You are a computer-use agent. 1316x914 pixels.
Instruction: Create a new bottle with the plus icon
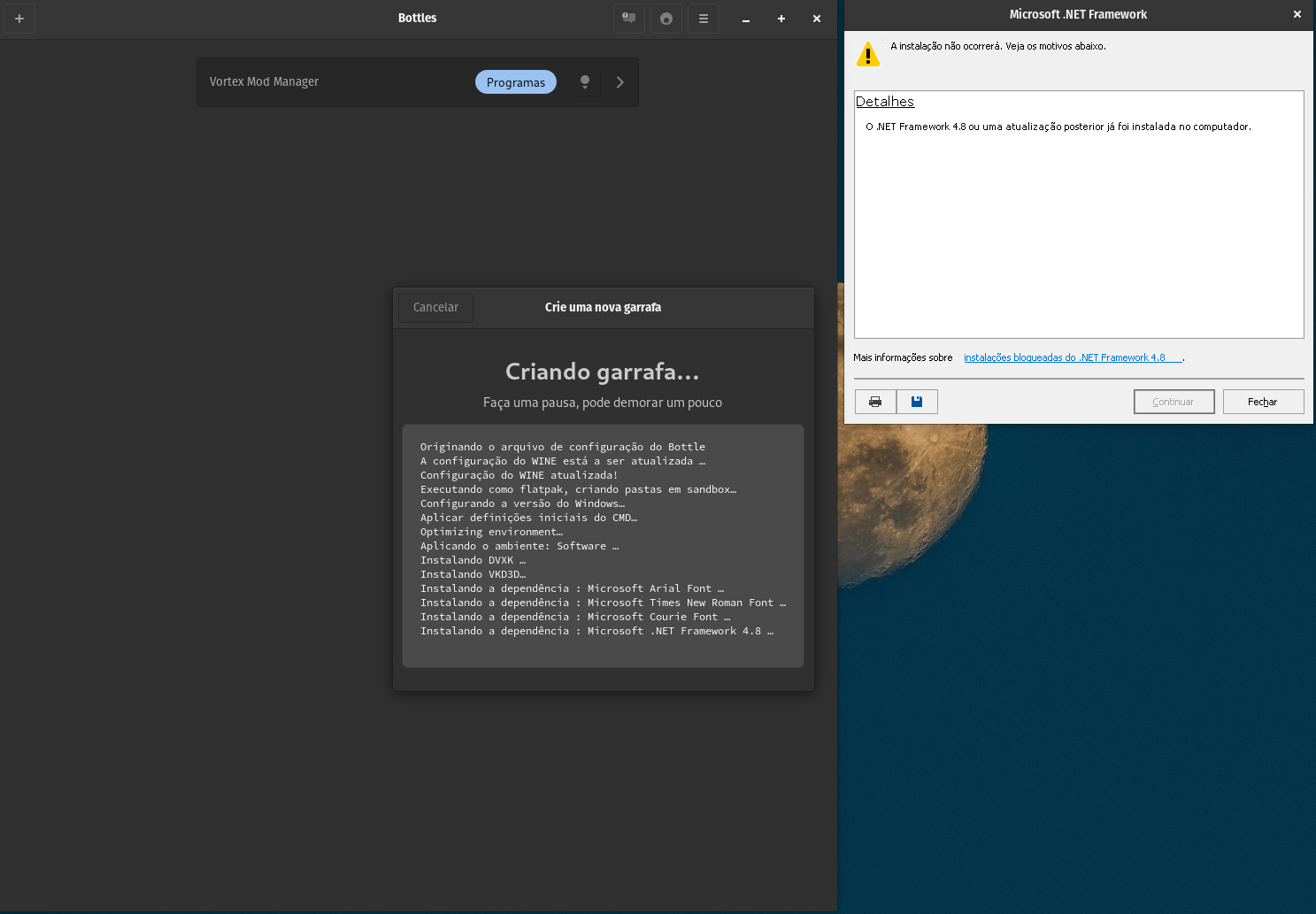click(x=19, y=18)
